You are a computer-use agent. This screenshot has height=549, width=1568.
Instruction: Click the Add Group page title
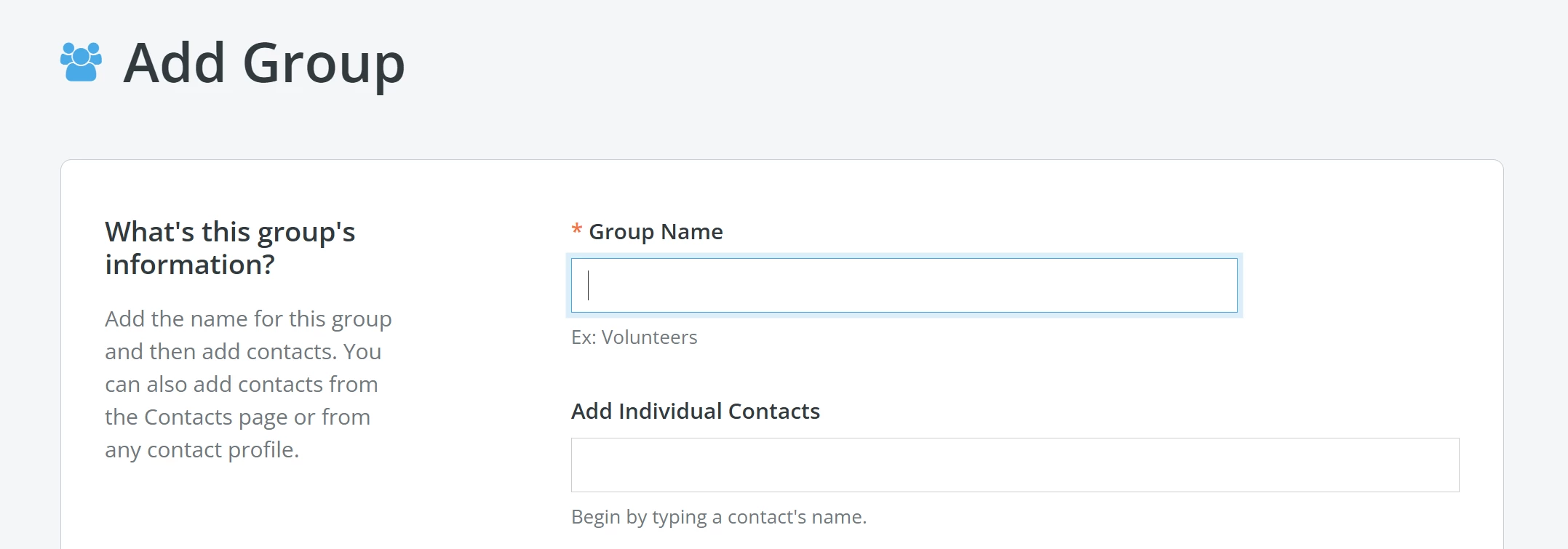pos(264,64)
